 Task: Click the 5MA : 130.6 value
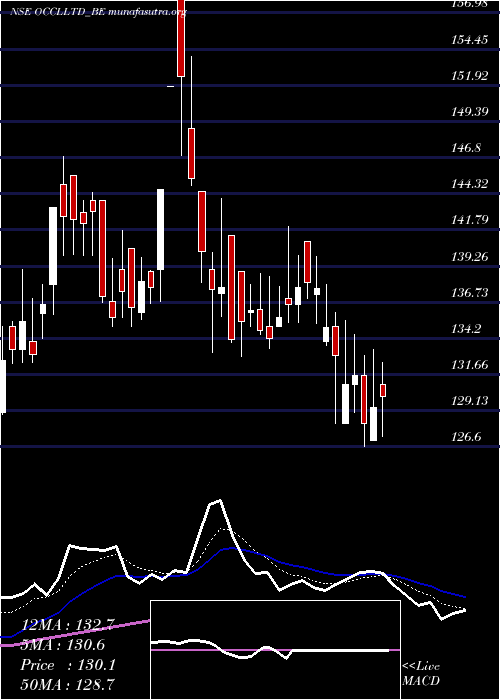click(62, 645)
